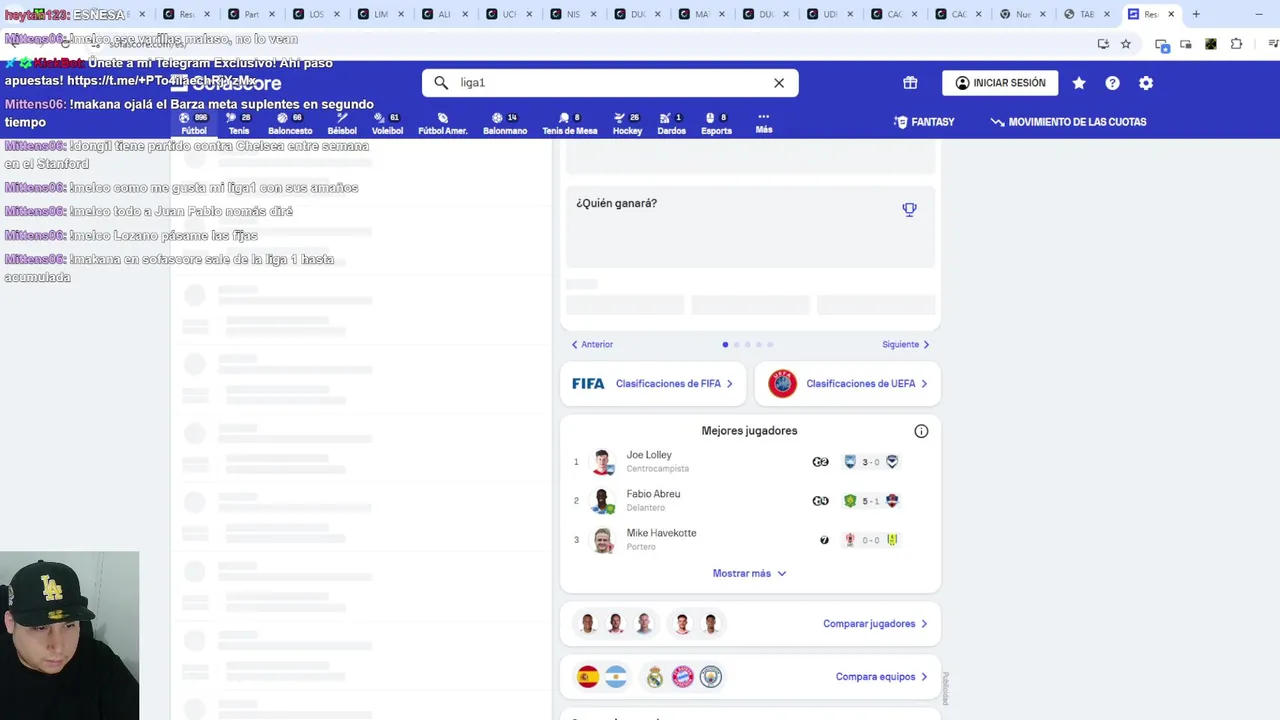Image resolution: width=1280 pixels, height=720 pixels.
Task: Select the Voleibol sport tab
Action: [387, 124]
